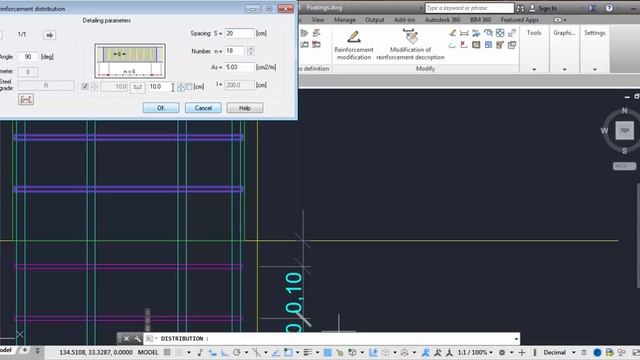Open the Manage ribbon tab
The height and width of the screenshot is (360, 640).
(344, 20)
